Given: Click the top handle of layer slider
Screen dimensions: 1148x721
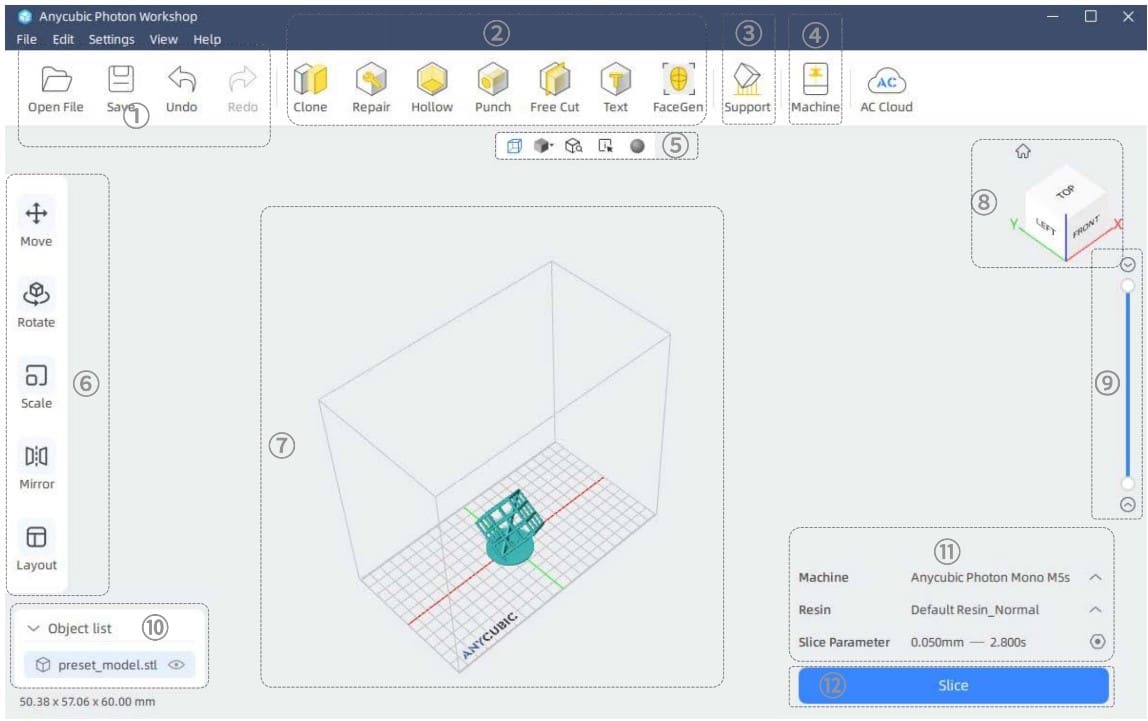Looking at the screenshot, I should click(1128, 285).
